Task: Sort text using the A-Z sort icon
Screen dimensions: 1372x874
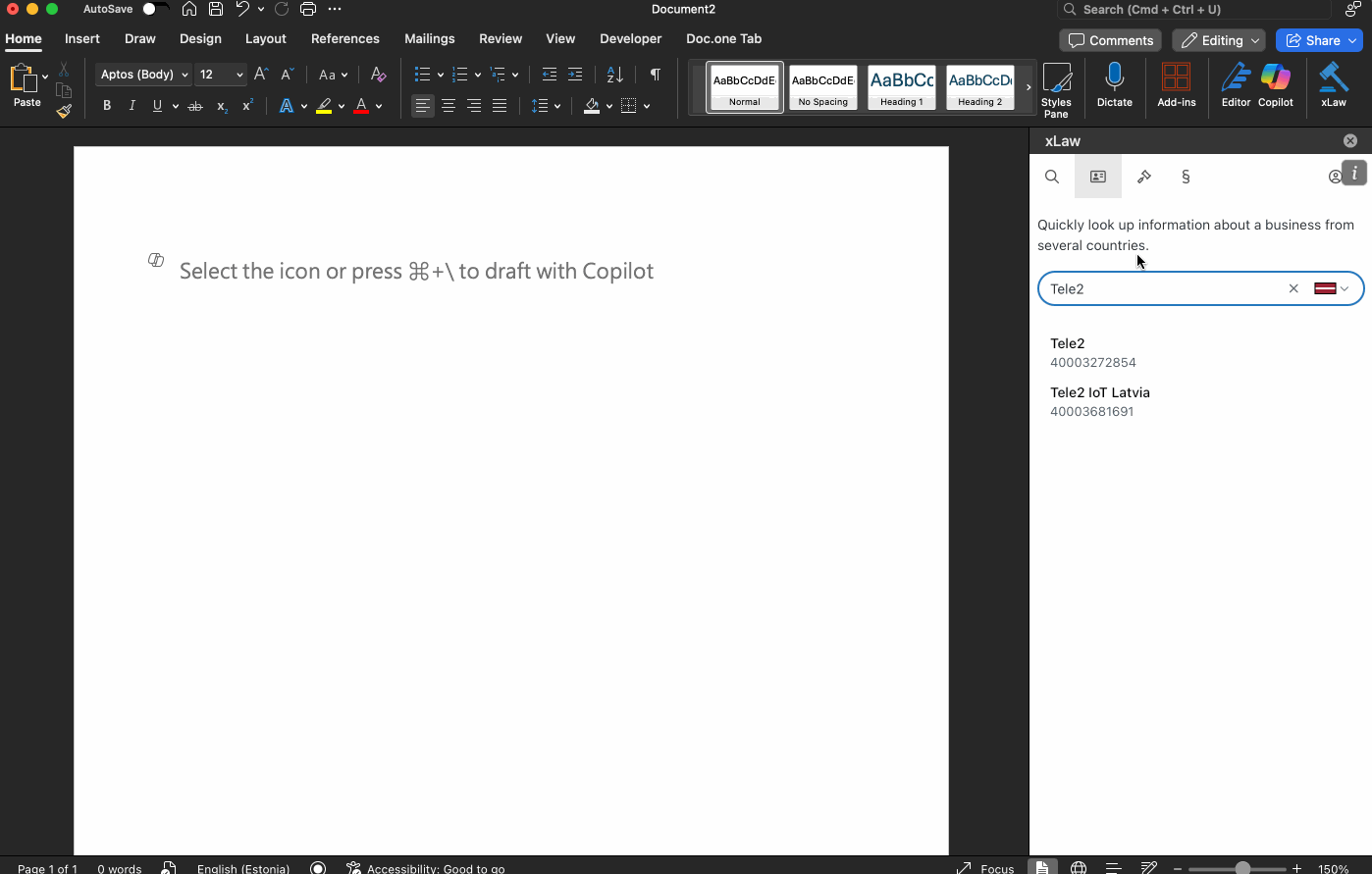Action: point(615,75)
